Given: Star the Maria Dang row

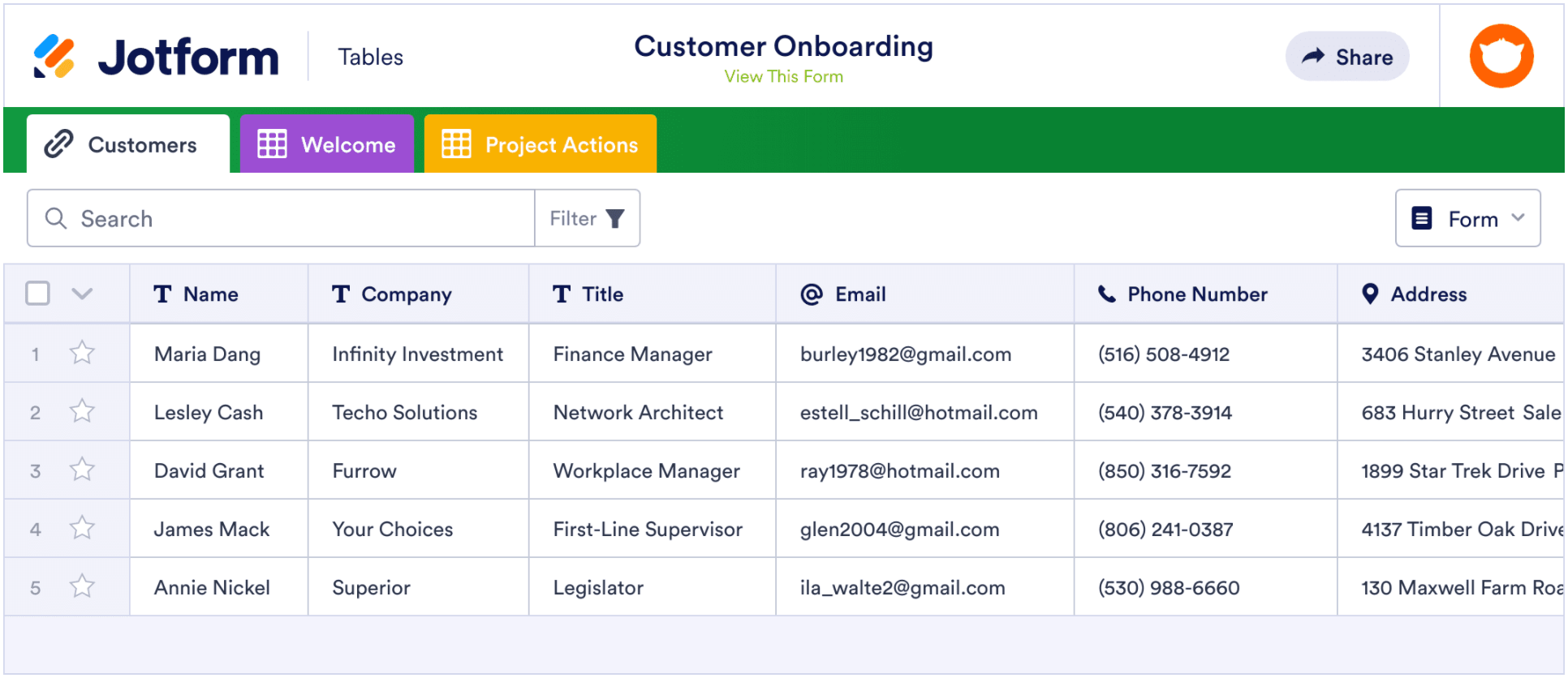Looking at the screenshot, I should tap(82, 354).
